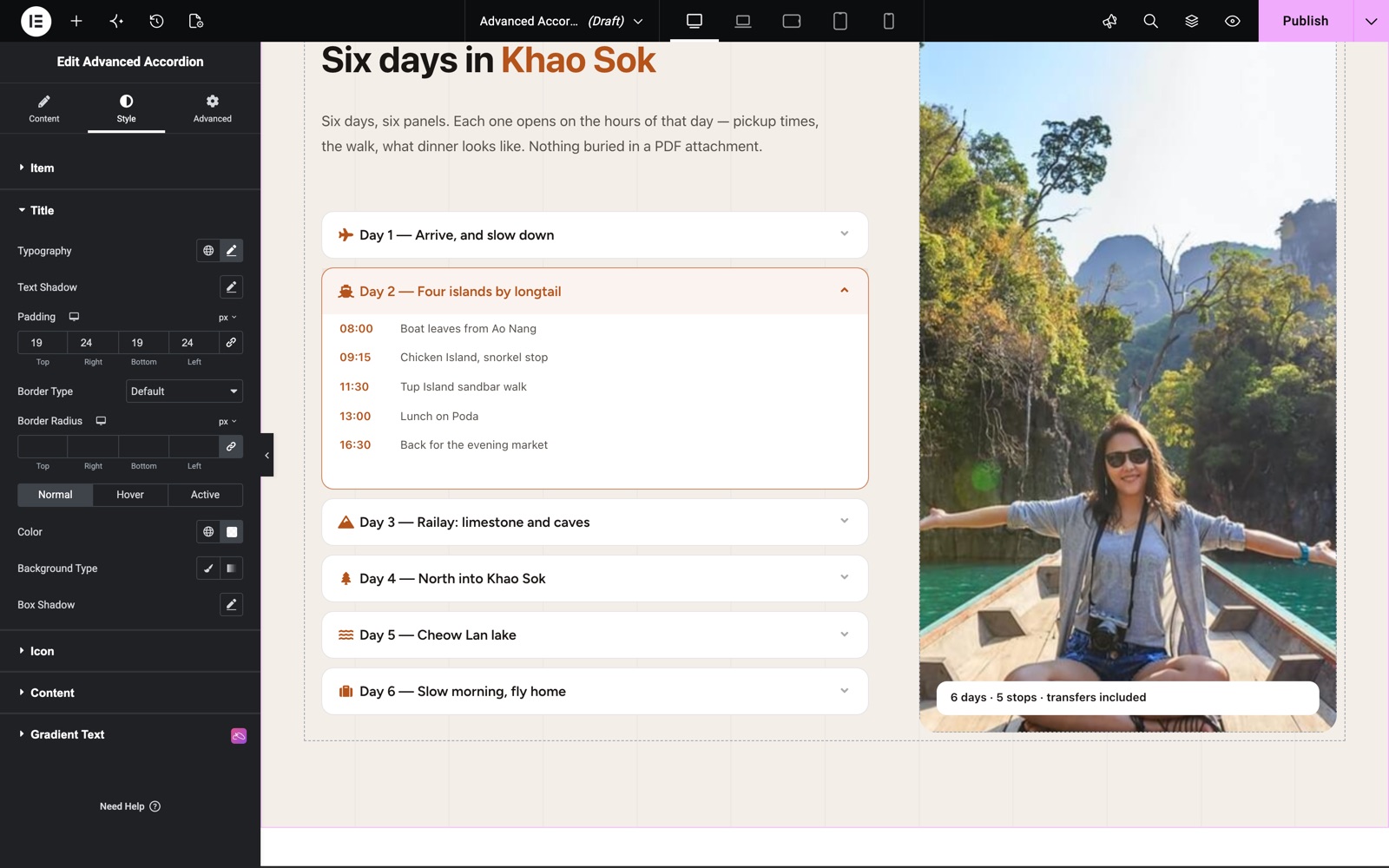Image resolution: width=1389 pixels, height=868 pixels.
Task: Open the revision History panel
Action: 156,21
